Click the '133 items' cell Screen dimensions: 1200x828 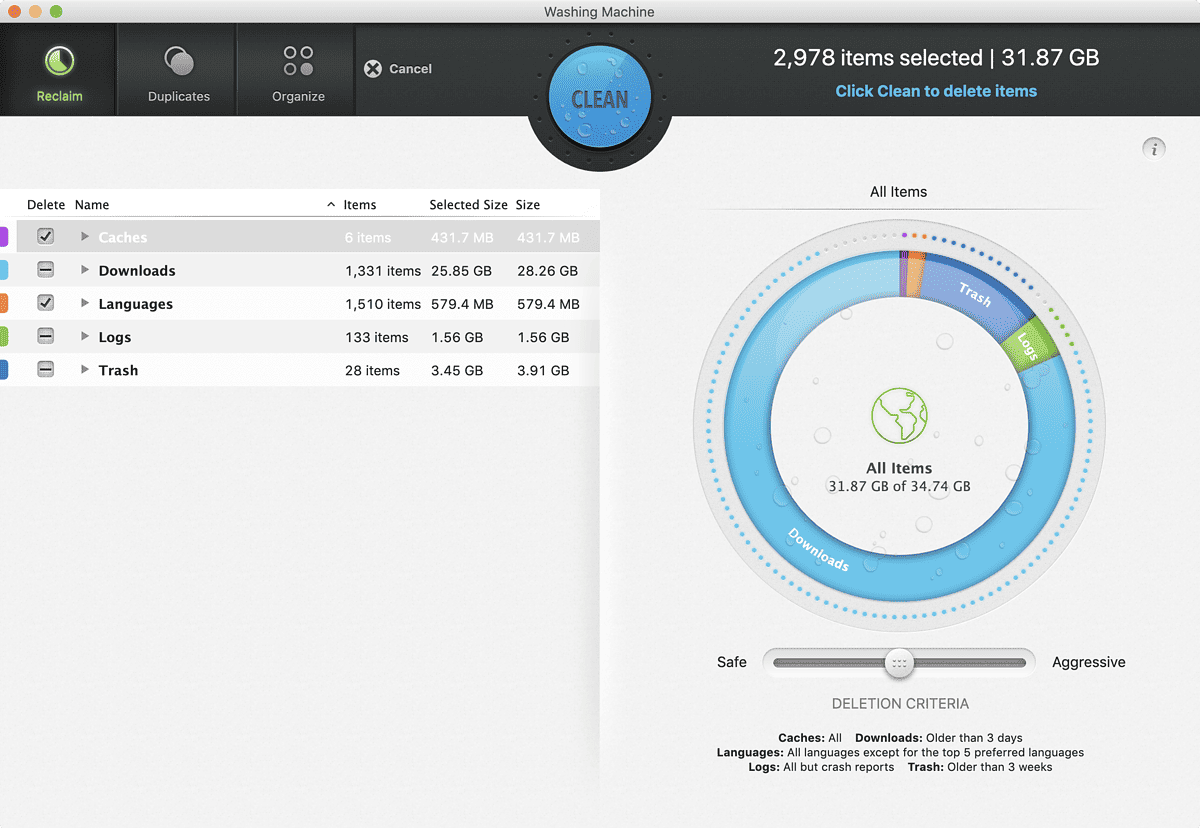tap(377, 337)
